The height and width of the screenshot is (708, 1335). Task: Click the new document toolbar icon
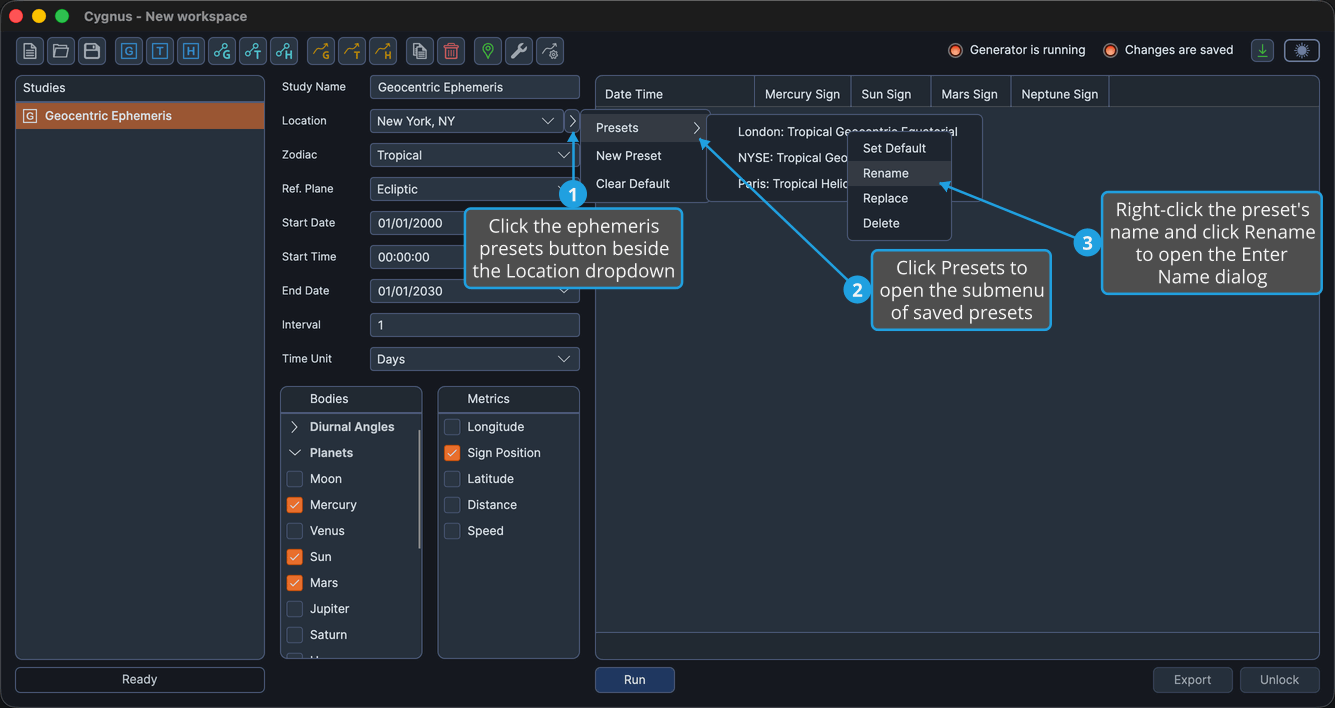click(30, 51)
